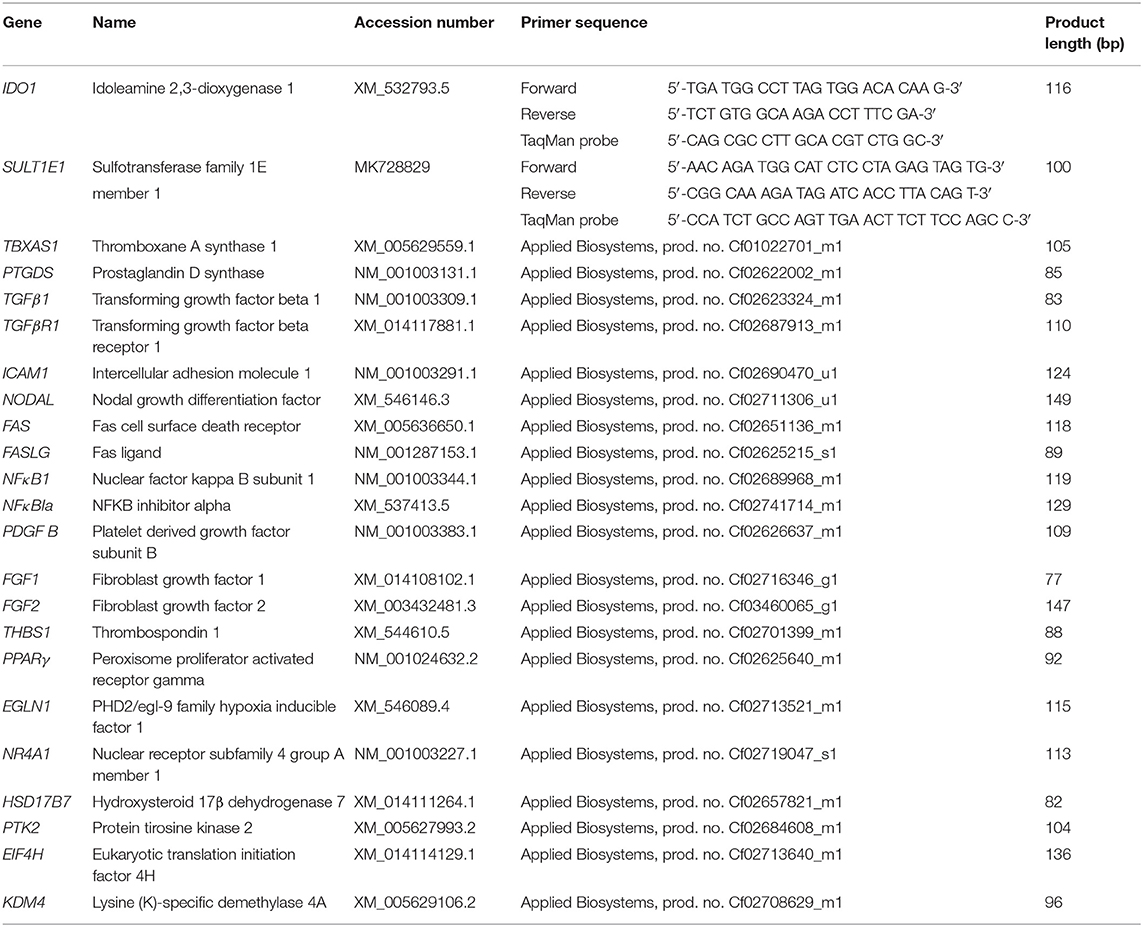Viewport: 1143px width, 927px height.
Task: Click the 'Primer sequence' column header
Action: [x=583, y=23]
